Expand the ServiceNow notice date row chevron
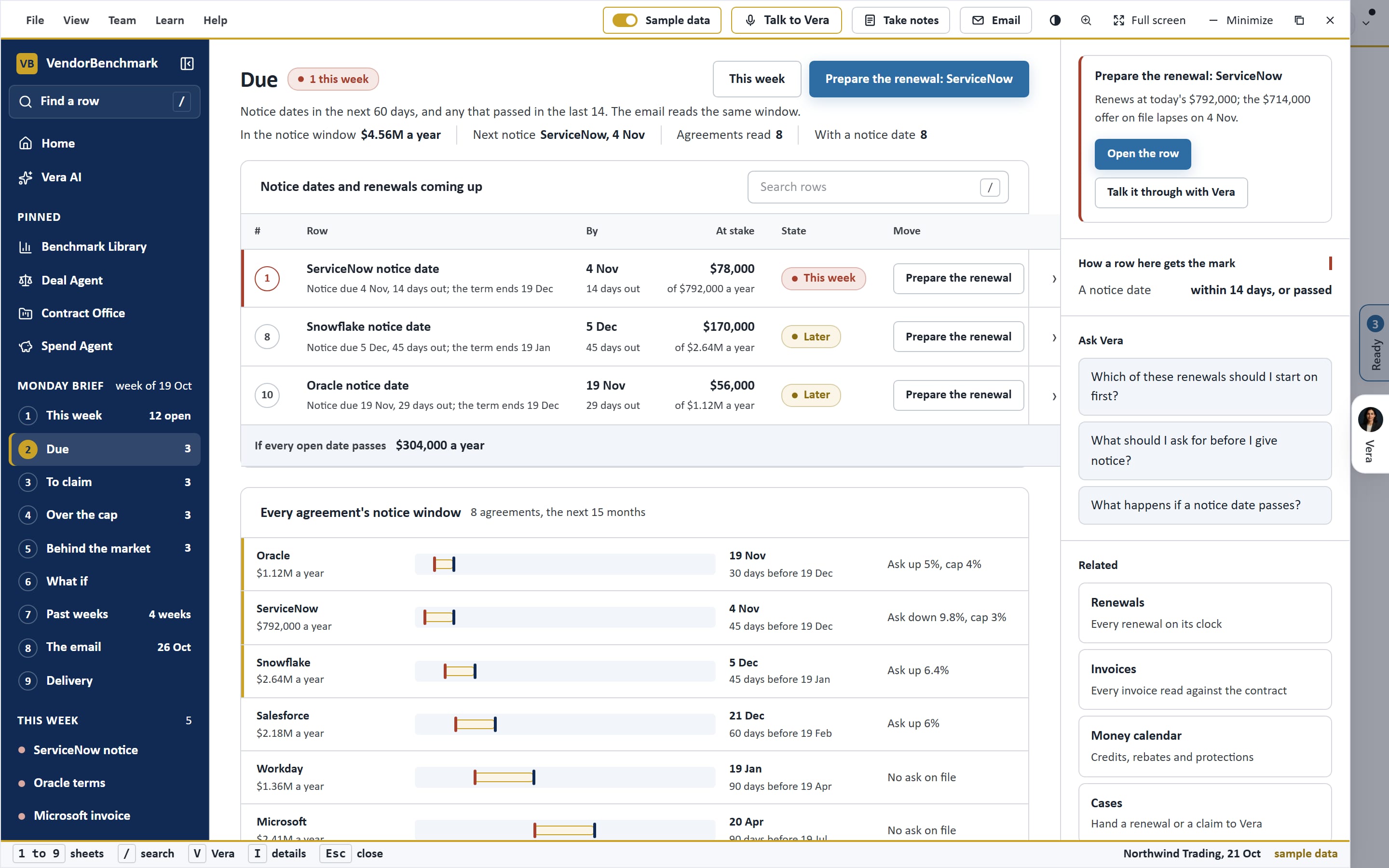 click(1054, 278)
